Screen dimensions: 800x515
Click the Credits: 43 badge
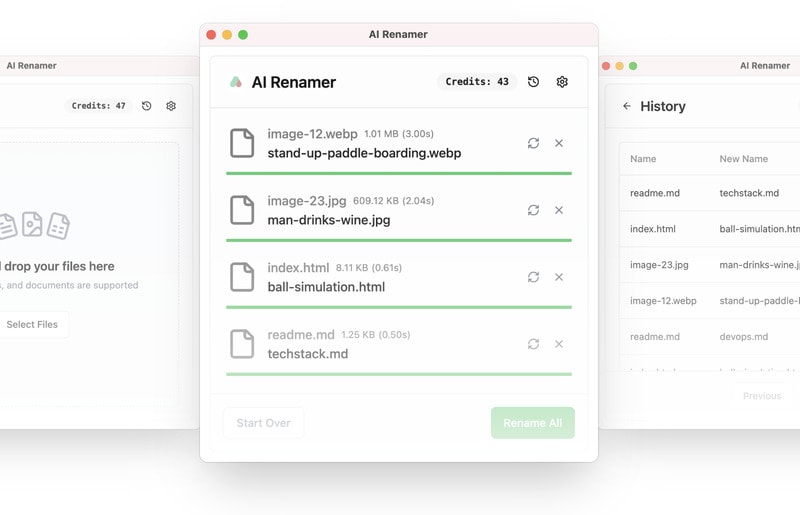[x=477, y=82]
